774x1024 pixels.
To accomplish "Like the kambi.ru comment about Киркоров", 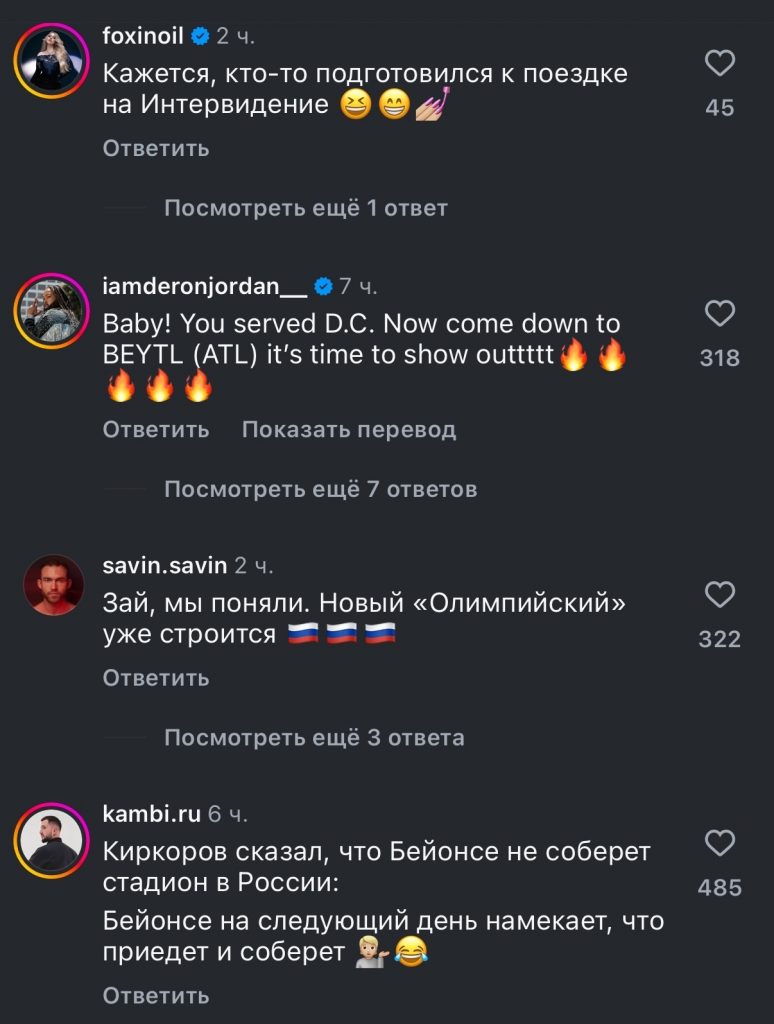I will [720, 846].
